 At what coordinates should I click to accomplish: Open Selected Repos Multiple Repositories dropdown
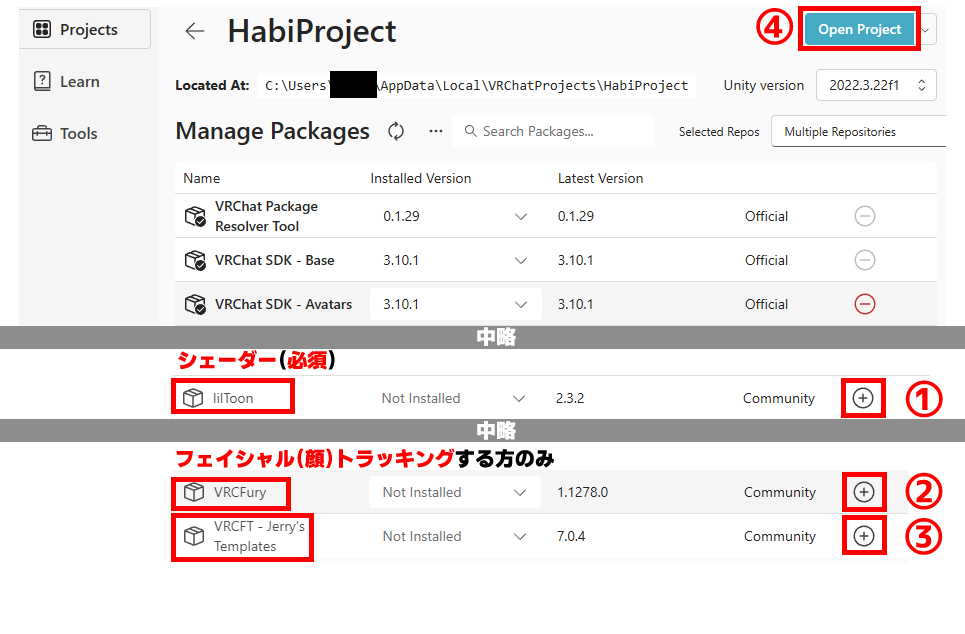coord(858,132)
